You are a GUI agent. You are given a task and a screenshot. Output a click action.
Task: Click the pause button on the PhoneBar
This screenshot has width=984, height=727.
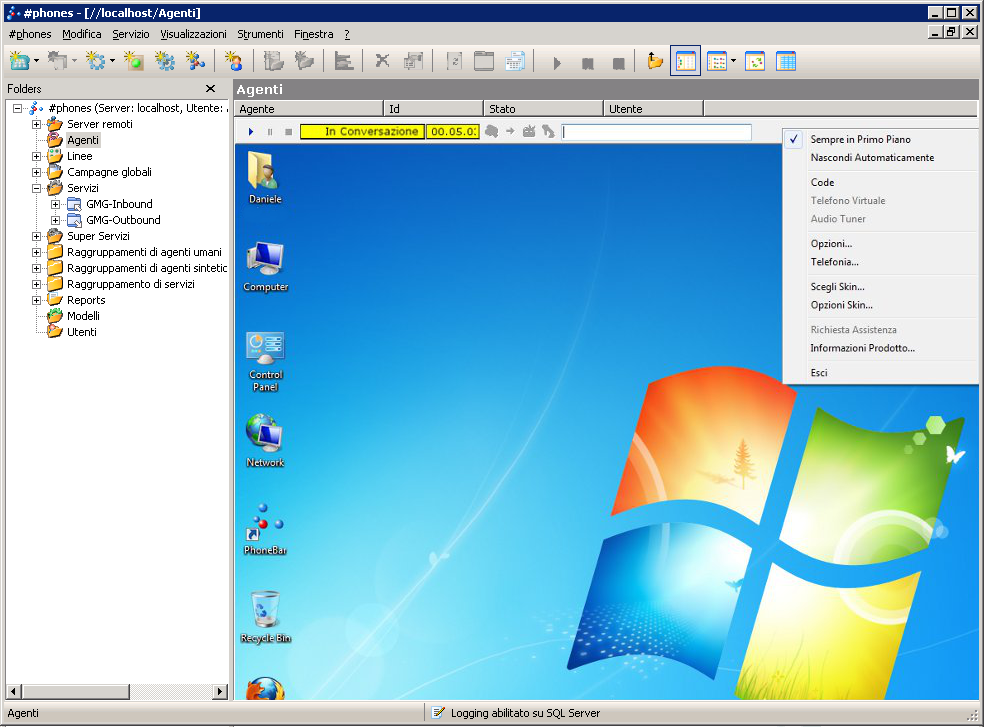[270, 132]
